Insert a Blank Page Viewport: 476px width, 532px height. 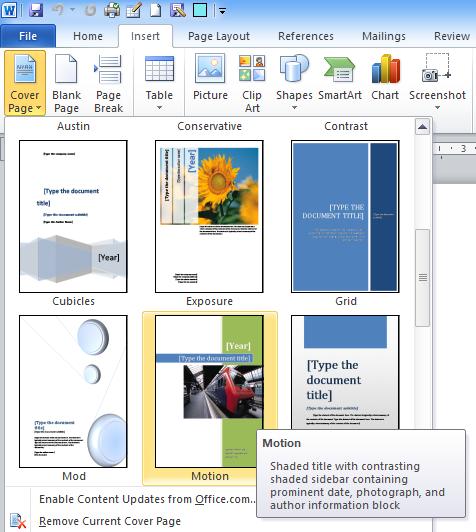coord(66,83)
